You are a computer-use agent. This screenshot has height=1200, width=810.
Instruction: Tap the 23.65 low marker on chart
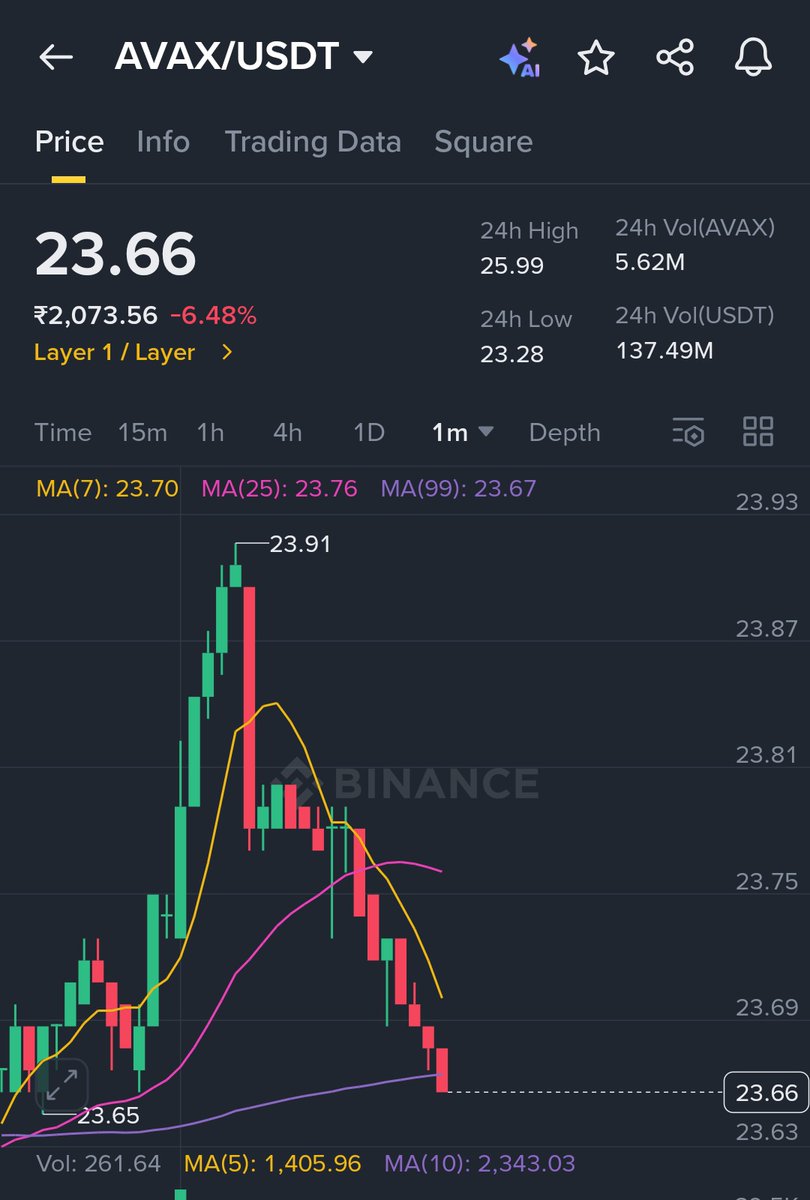pyautogui.click(x=108, y=1115)
